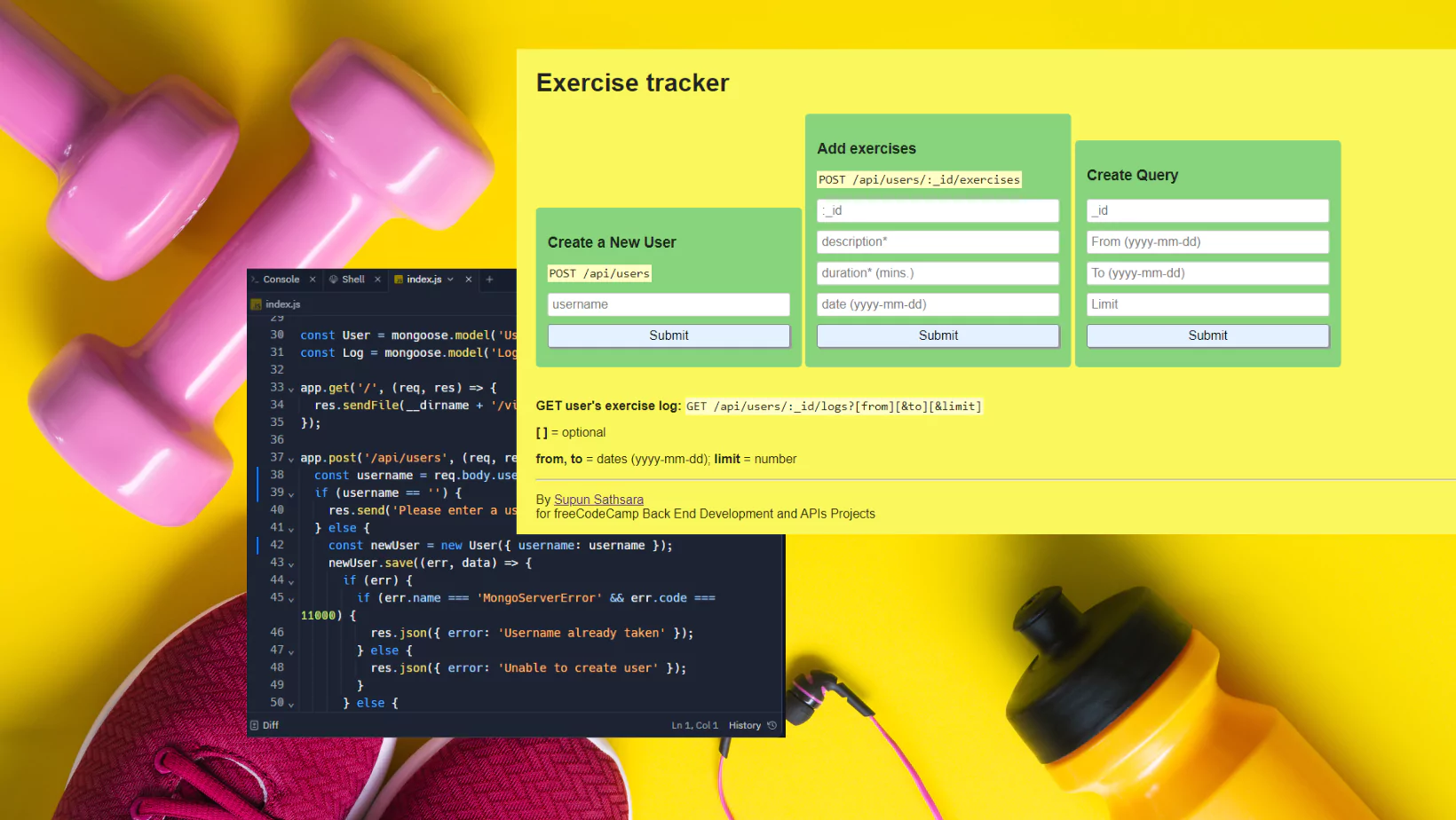Switch to the Shell tab

point(352,279)
